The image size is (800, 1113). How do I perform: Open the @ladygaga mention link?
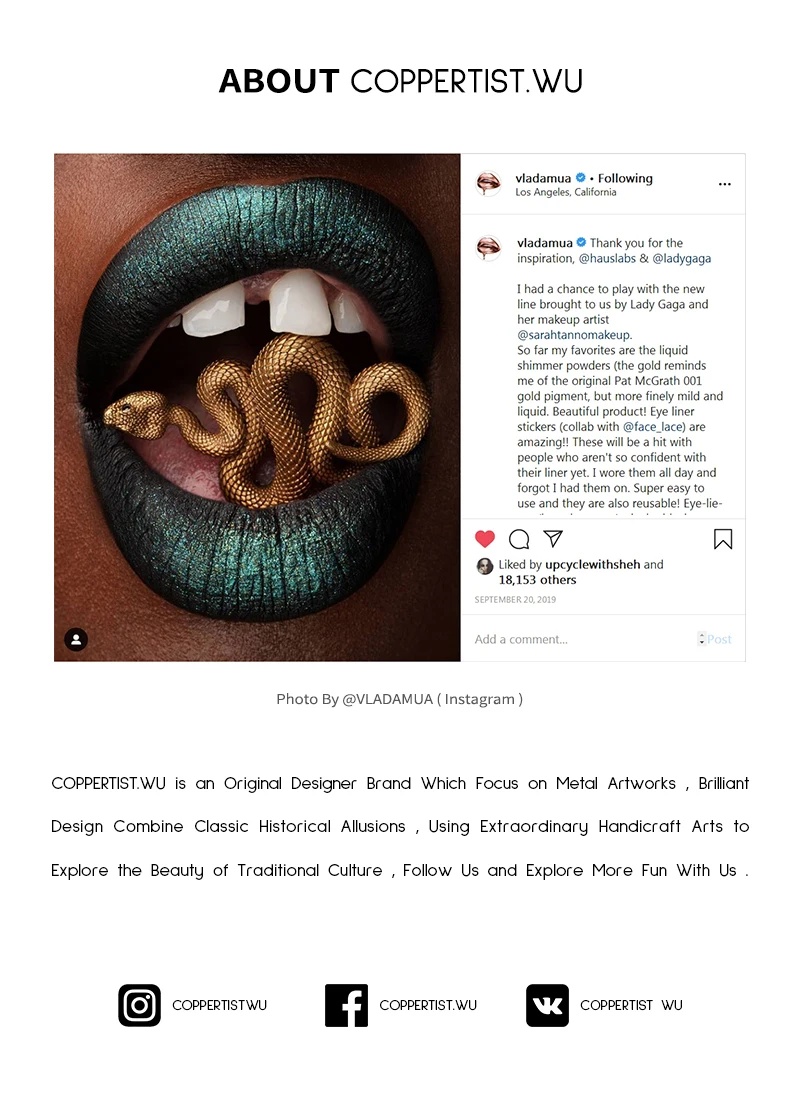[681, 258]
